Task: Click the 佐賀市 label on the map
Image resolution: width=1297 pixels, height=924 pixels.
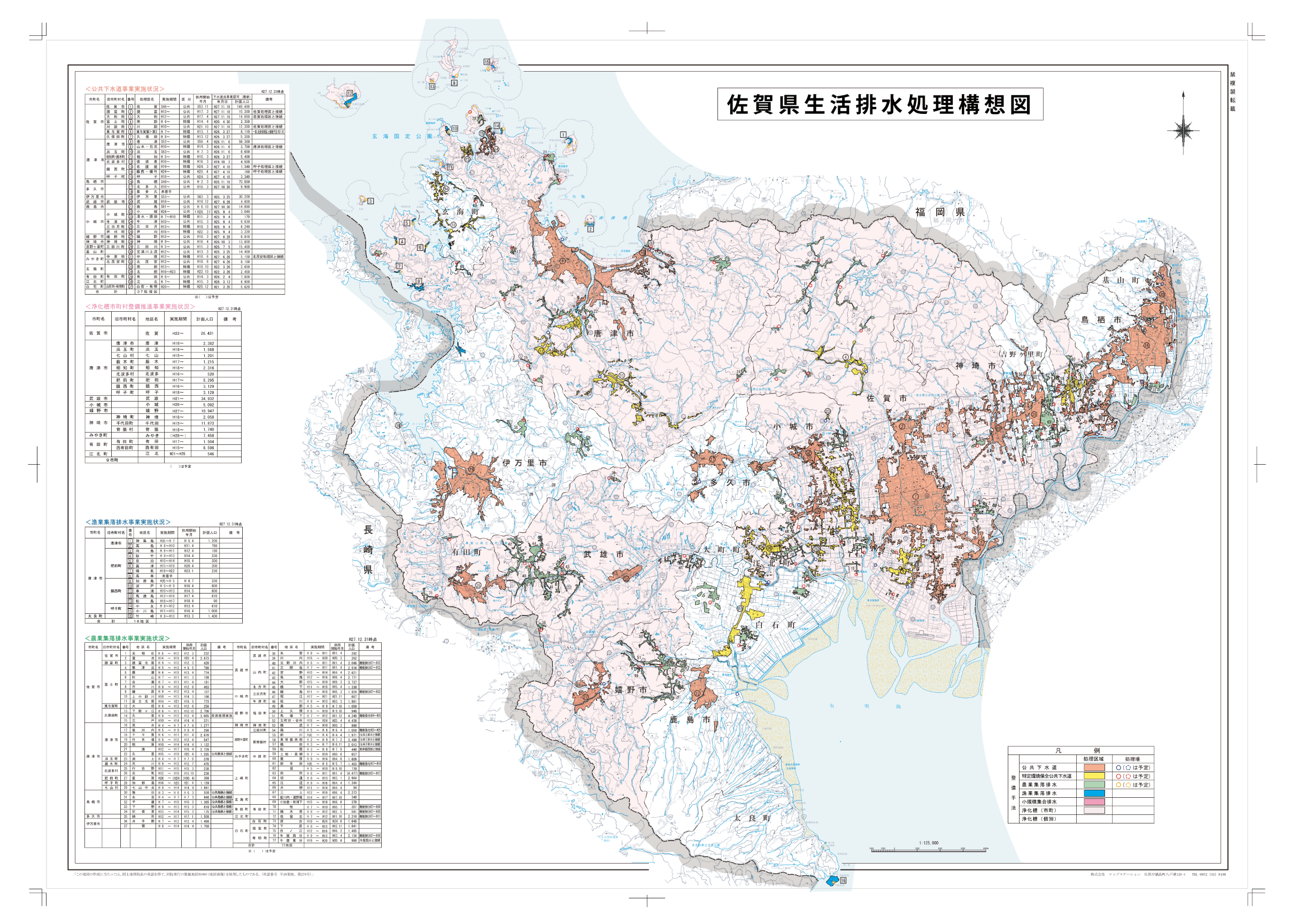Action: click(x=887, y=398)
